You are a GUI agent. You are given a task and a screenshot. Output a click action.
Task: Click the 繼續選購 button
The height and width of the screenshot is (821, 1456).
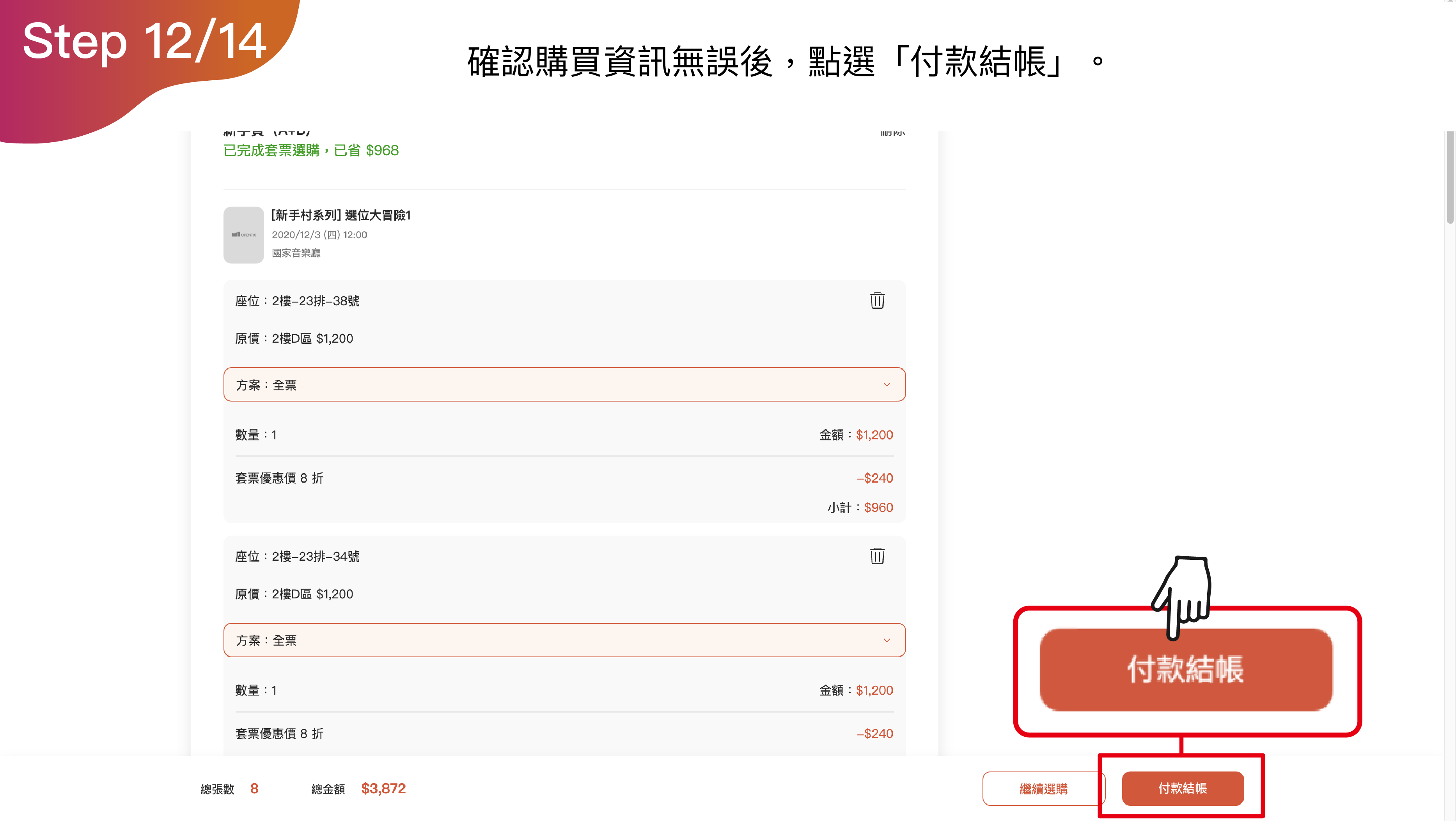(1043, 789)
